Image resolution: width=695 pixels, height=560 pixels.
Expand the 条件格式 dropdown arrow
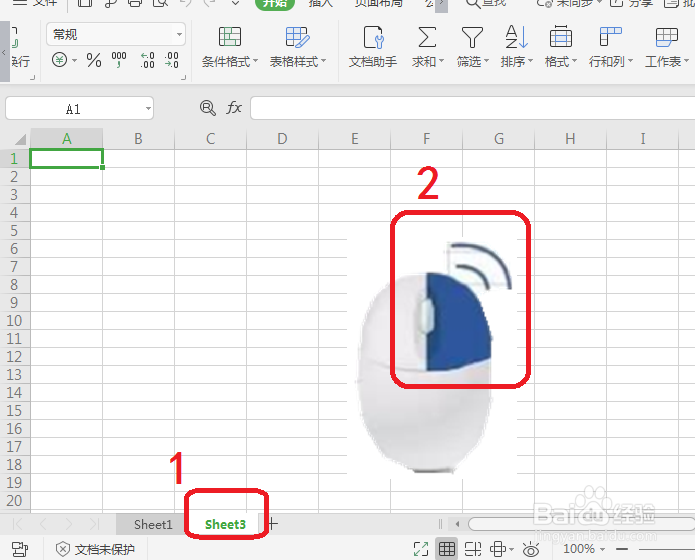(x=255, y=61)
